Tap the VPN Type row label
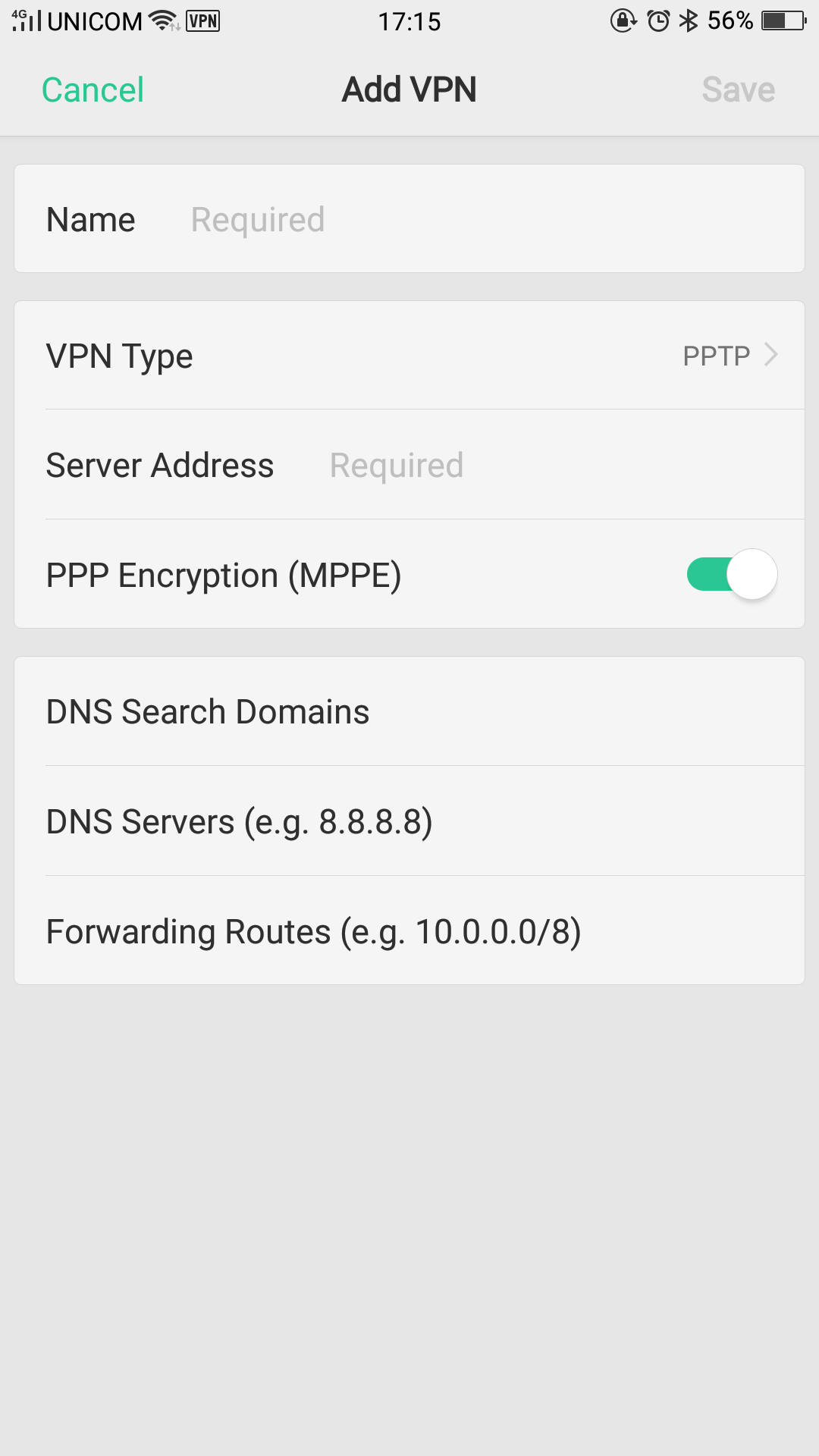Viewport: 819px width, 1456px height. pyautogui.click(x=120, y=356)
